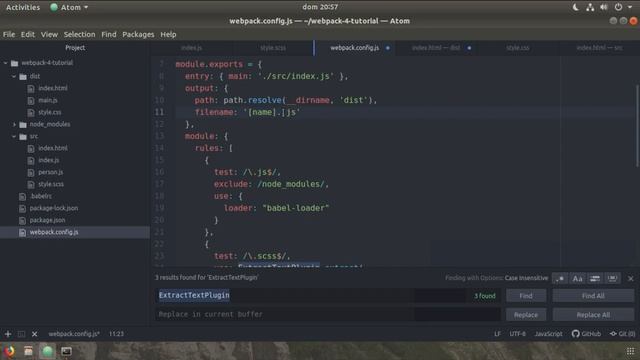Viewport: 640px width, 360px height.
Task: Open the Packages menu
Action: tap(138, 34)
